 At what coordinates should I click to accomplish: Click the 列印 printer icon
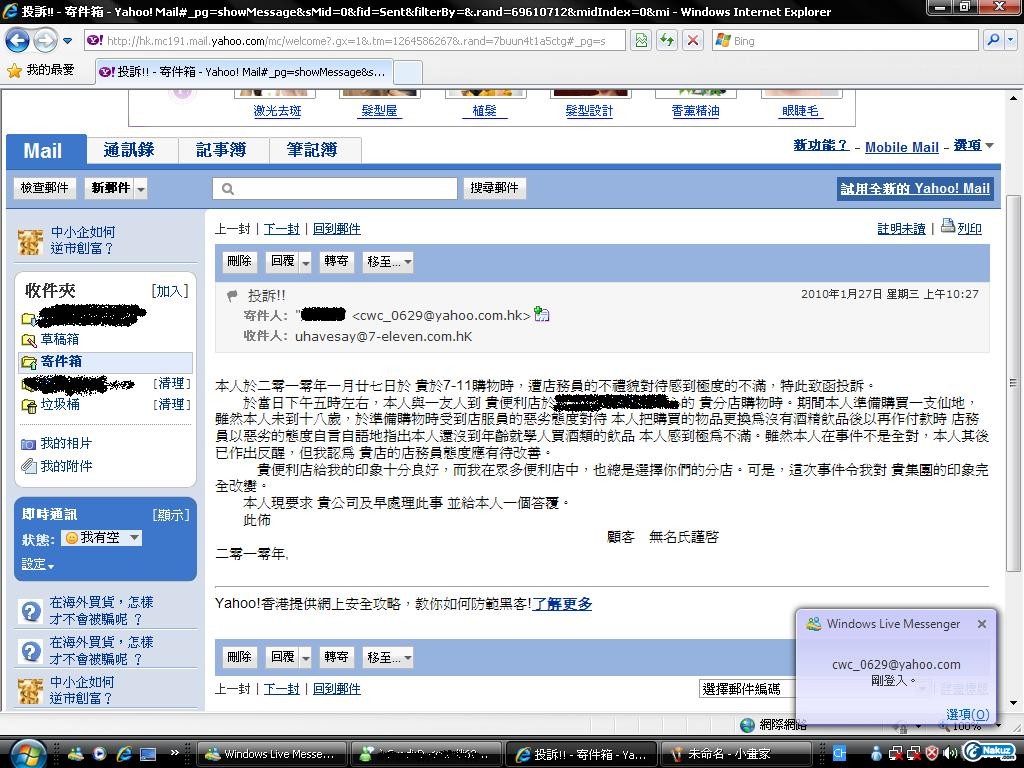[948, 227]
